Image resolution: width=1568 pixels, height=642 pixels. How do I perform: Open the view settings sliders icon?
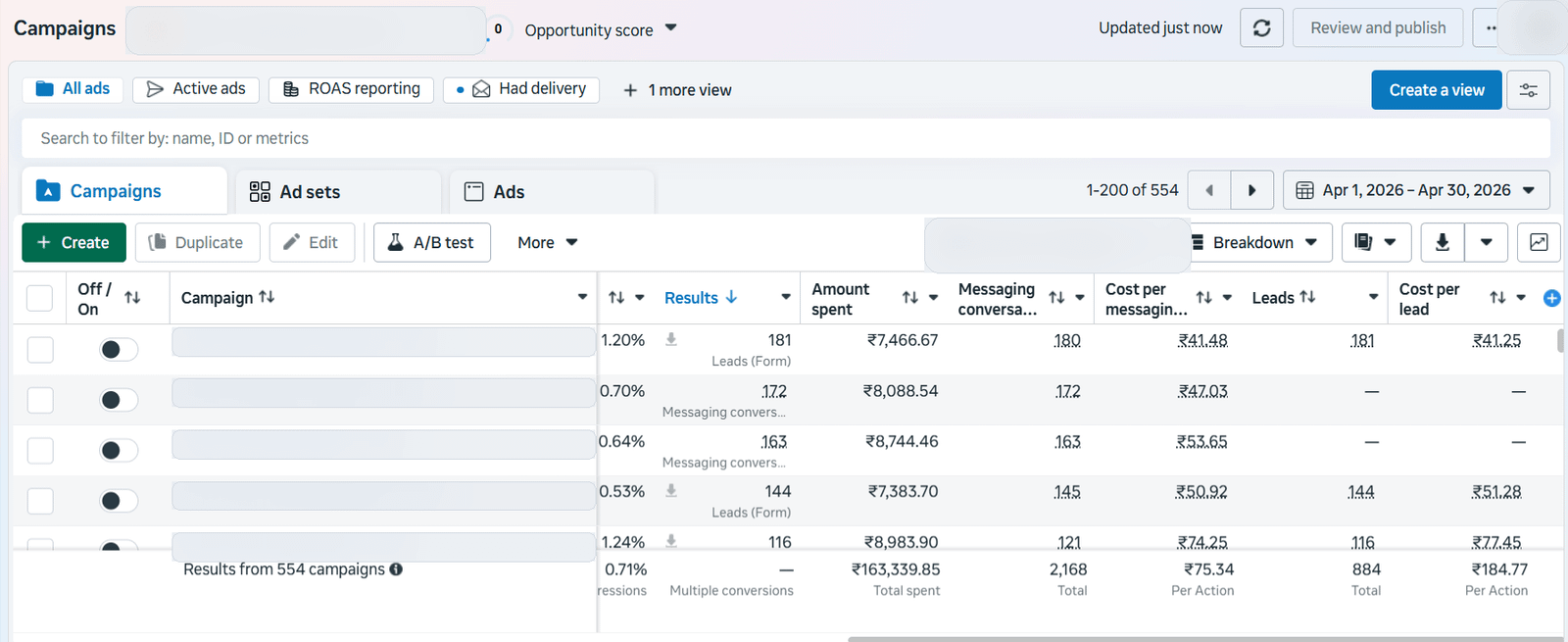point(1528,90)
